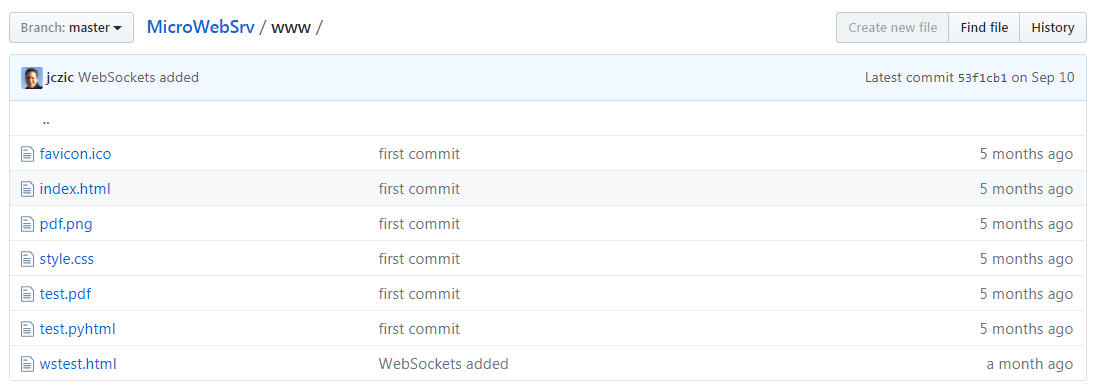
Task: Click the file icon beside style.css
Action: pyautogui.click(x=27, y=259)
